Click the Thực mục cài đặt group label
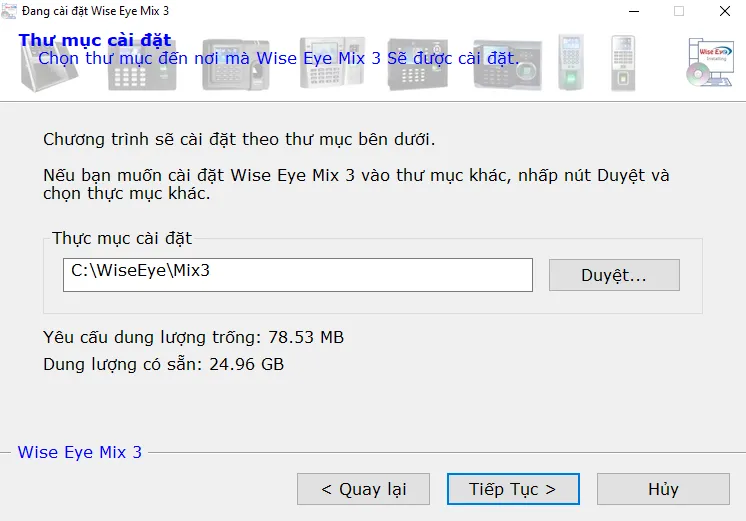 pyautogui.click(x=122, y=238)
